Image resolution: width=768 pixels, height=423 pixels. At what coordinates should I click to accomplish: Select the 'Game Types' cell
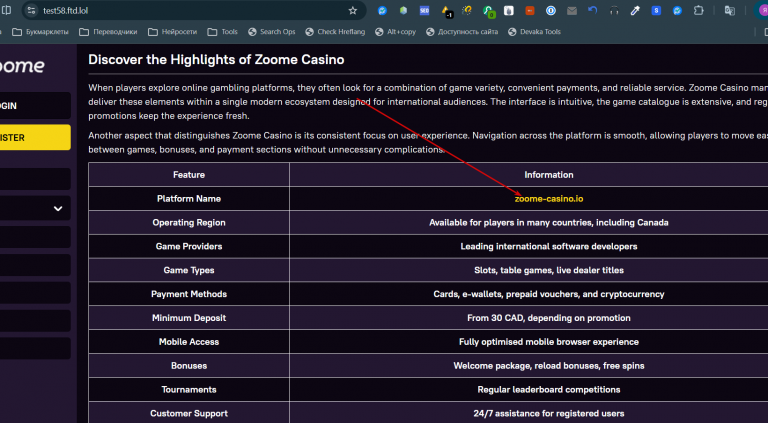click(189, 270)
